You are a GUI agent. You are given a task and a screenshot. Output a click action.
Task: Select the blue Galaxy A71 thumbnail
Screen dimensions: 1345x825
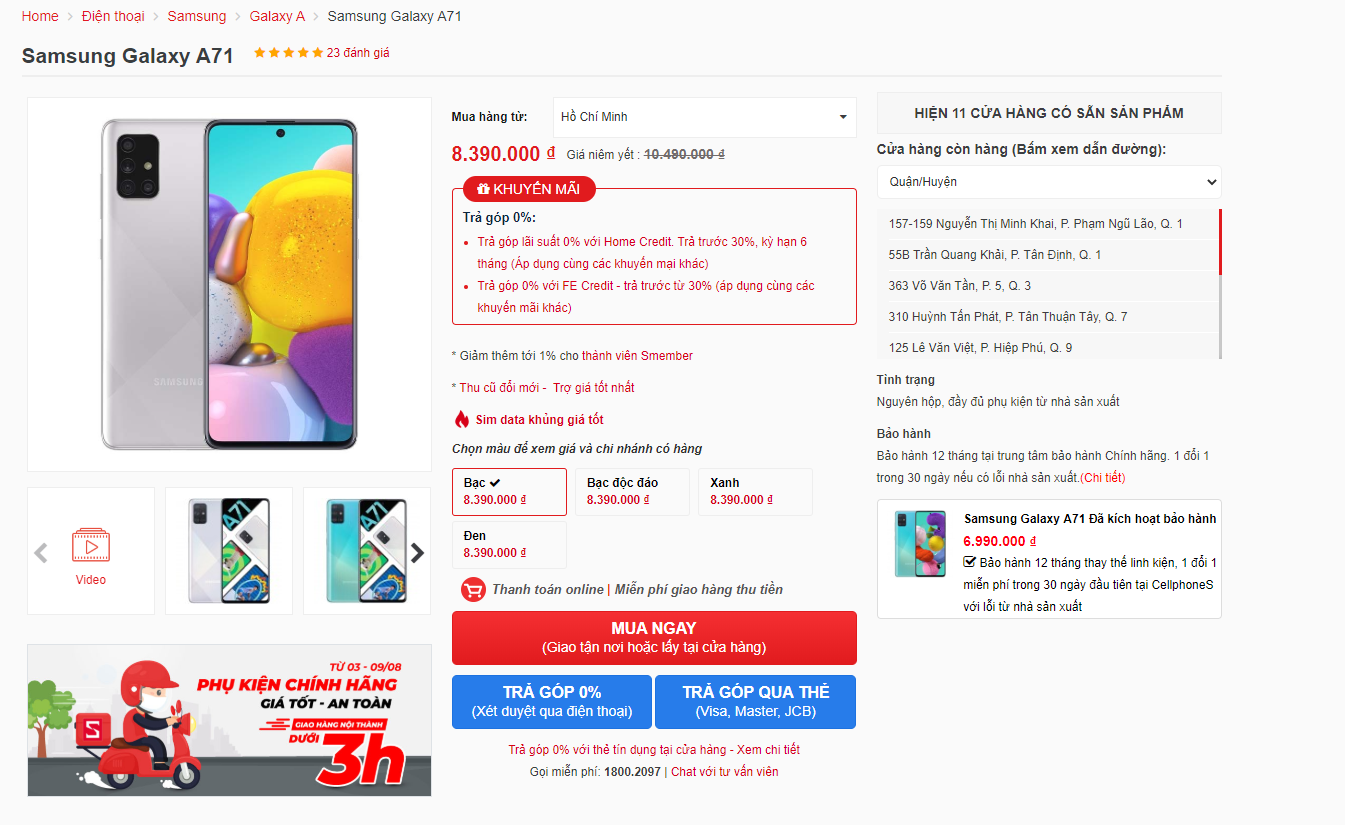pyautogui.click(x=367, y=551)
